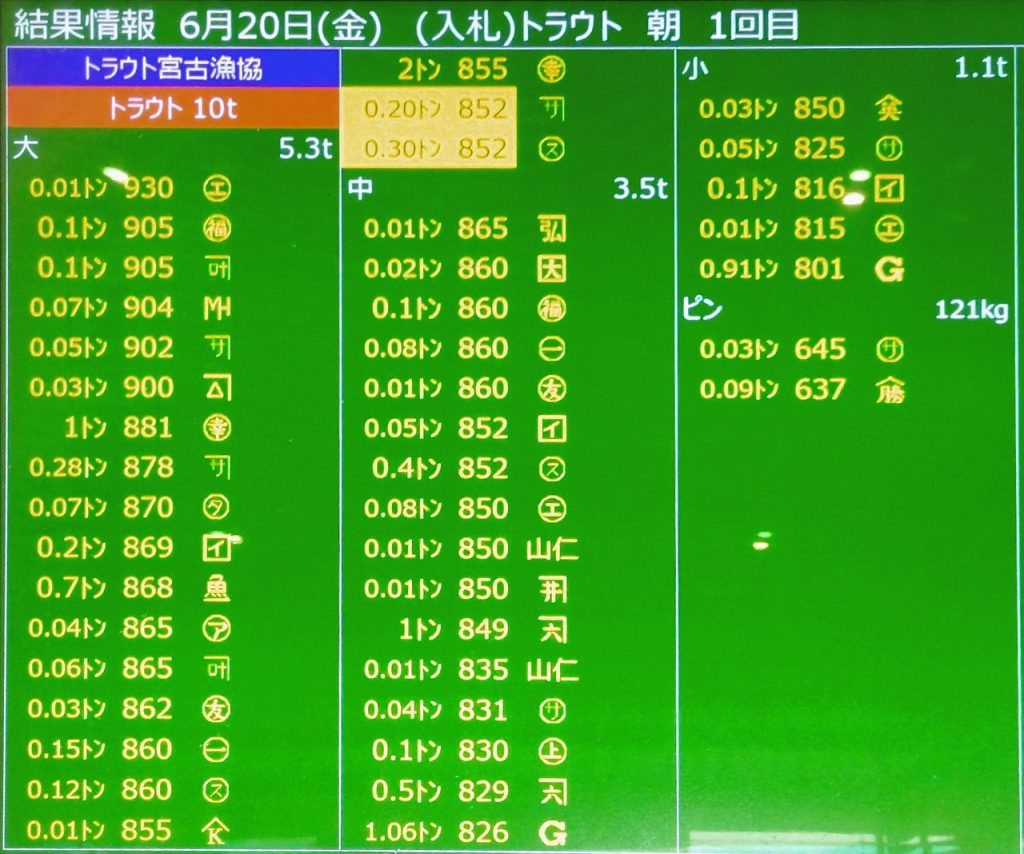Click the circled 上 mark on the 830 row

(552, 751)
